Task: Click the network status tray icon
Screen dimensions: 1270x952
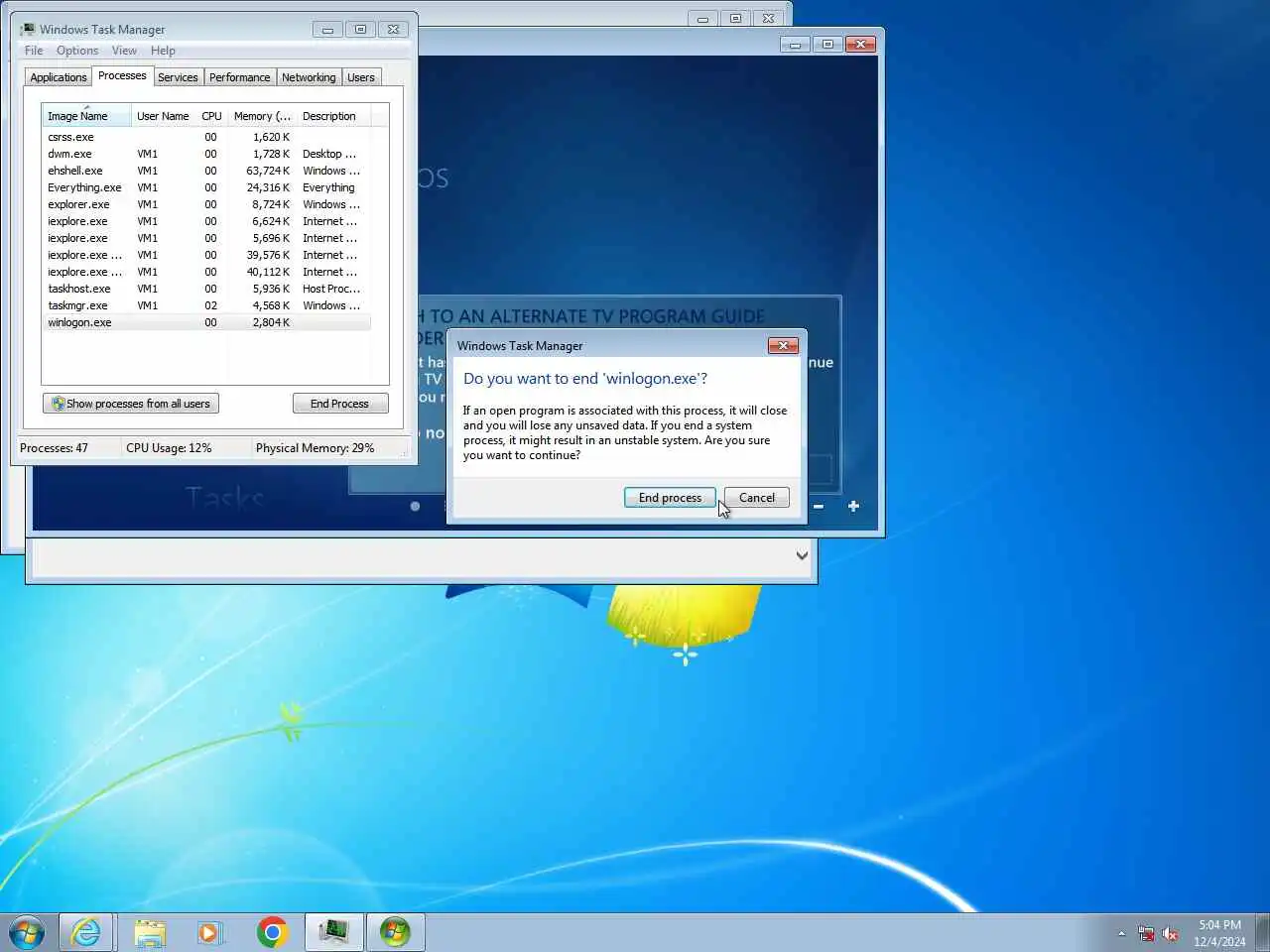Action: pos(1147,933)
